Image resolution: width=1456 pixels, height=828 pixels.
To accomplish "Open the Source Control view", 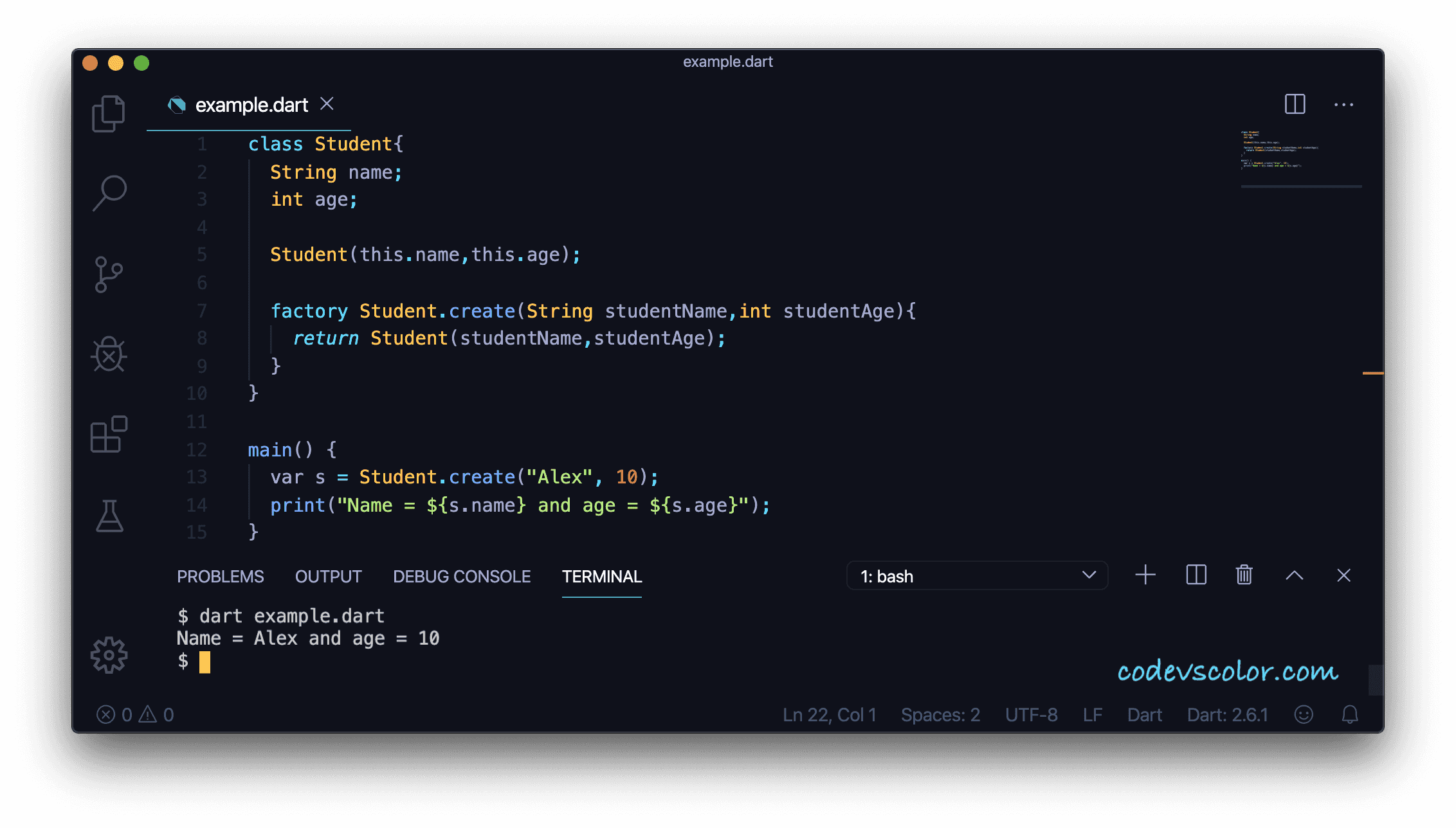I will pos(109,273).
